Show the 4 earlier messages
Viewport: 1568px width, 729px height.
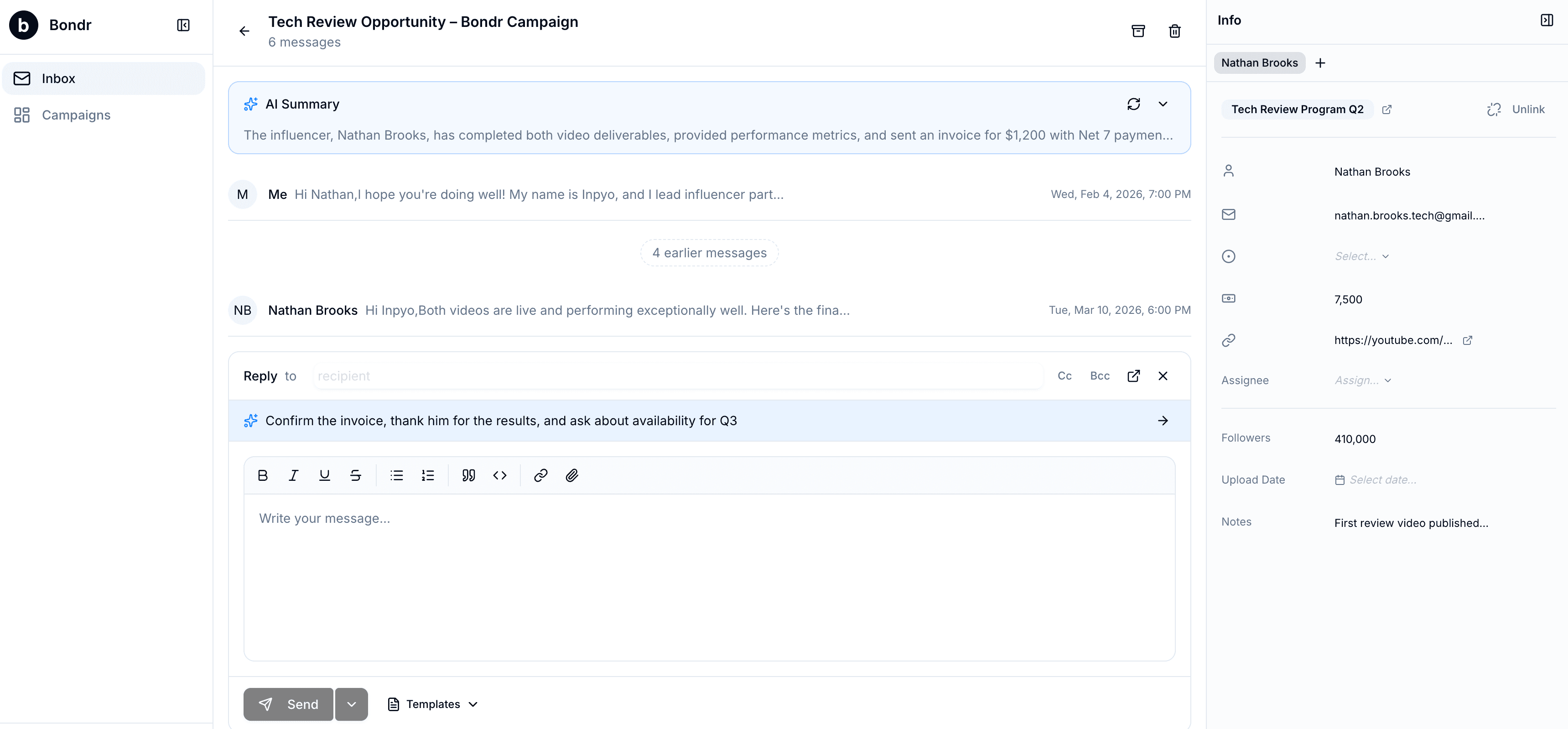point(709,252)
